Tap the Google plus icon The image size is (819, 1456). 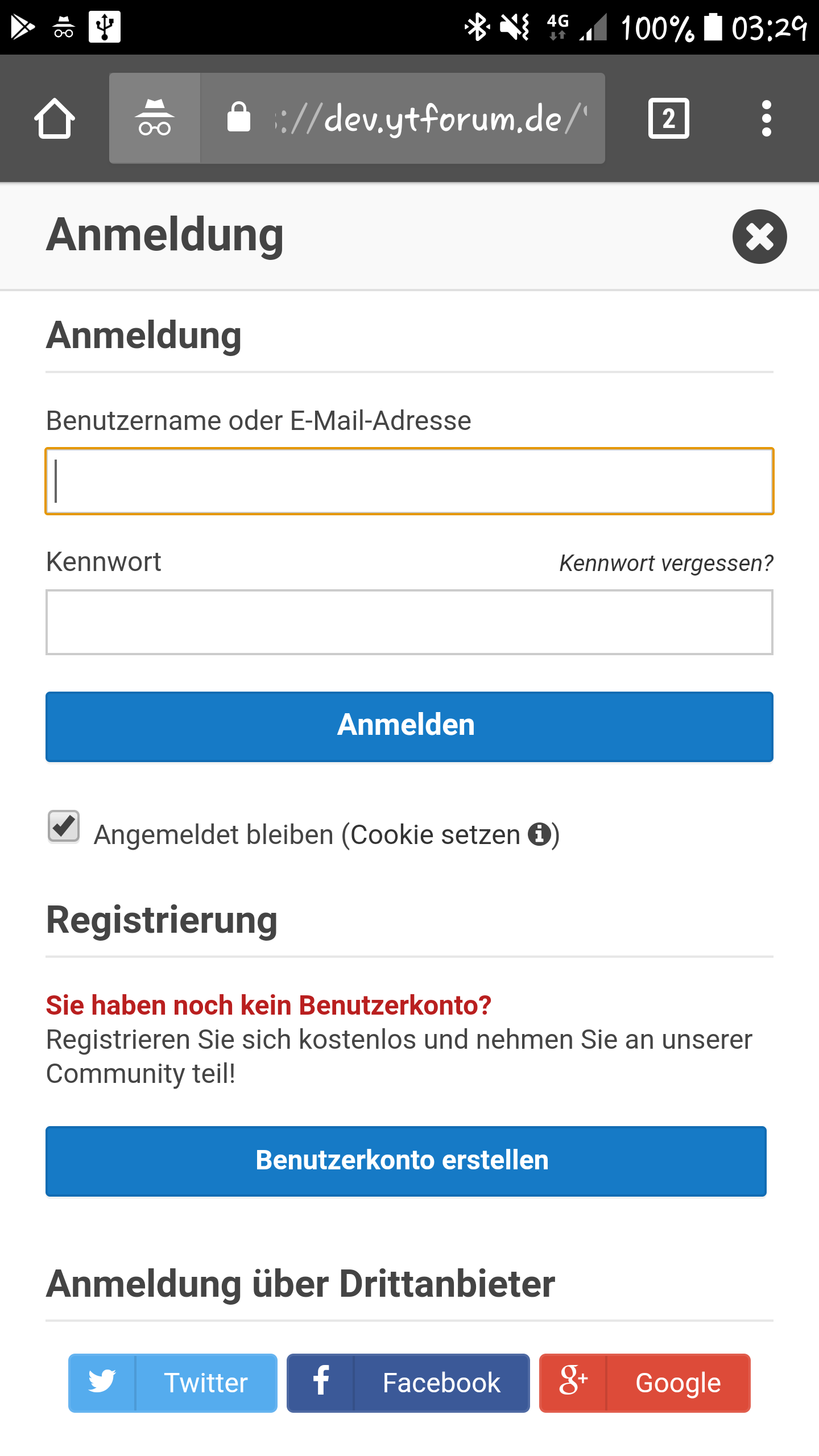(573, 1383)
